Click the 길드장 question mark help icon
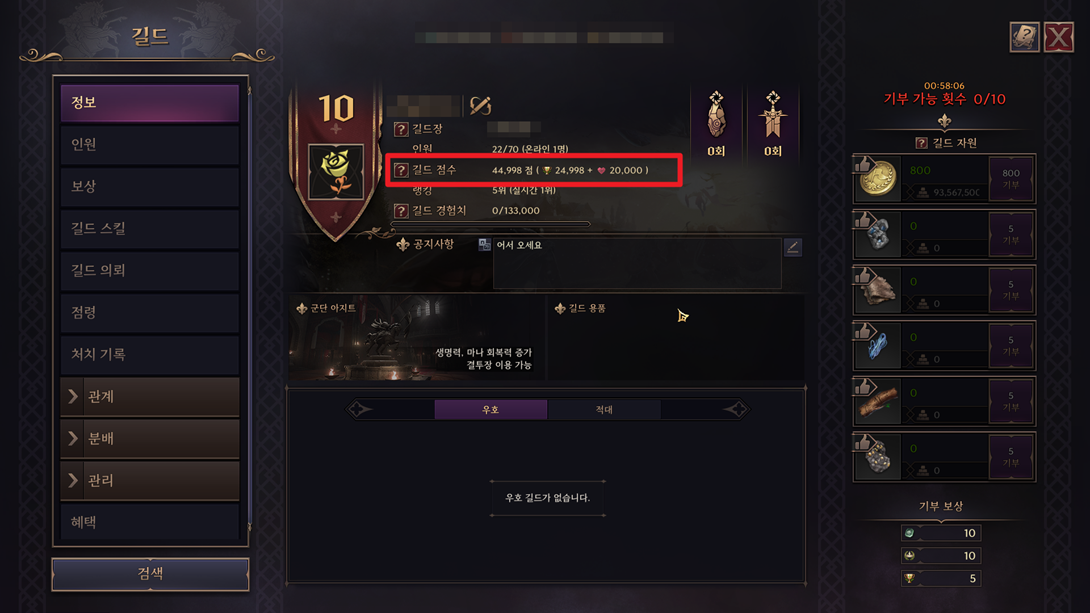Image resolution: width=1090 pixels, height=613 pixels. pos(401,129)
